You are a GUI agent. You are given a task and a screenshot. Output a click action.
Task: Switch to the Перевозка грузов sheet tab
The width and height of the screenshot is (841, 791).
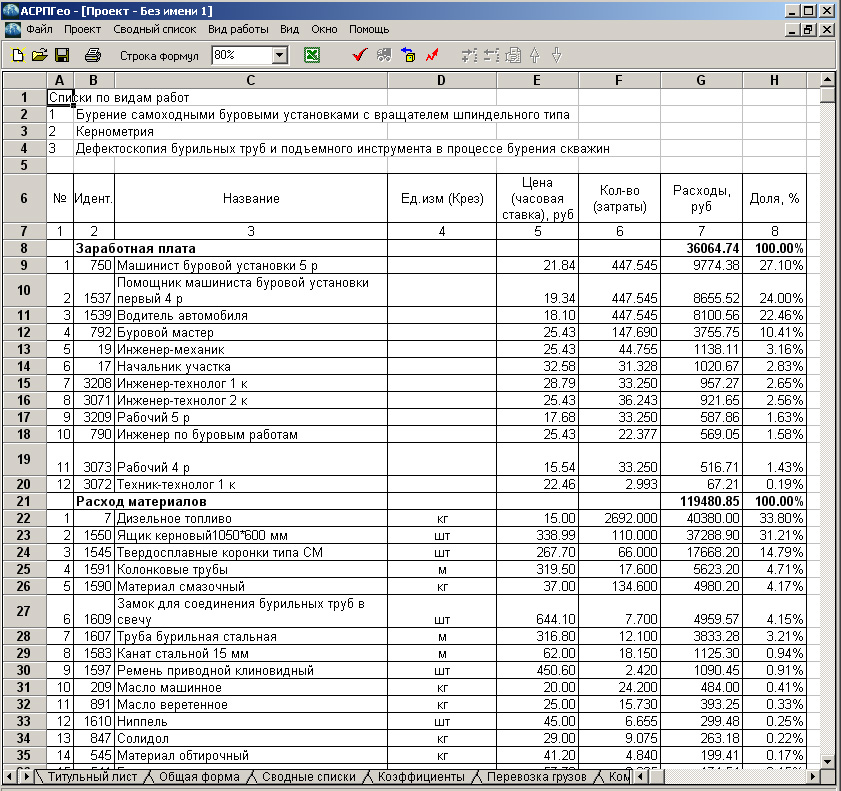536,777
